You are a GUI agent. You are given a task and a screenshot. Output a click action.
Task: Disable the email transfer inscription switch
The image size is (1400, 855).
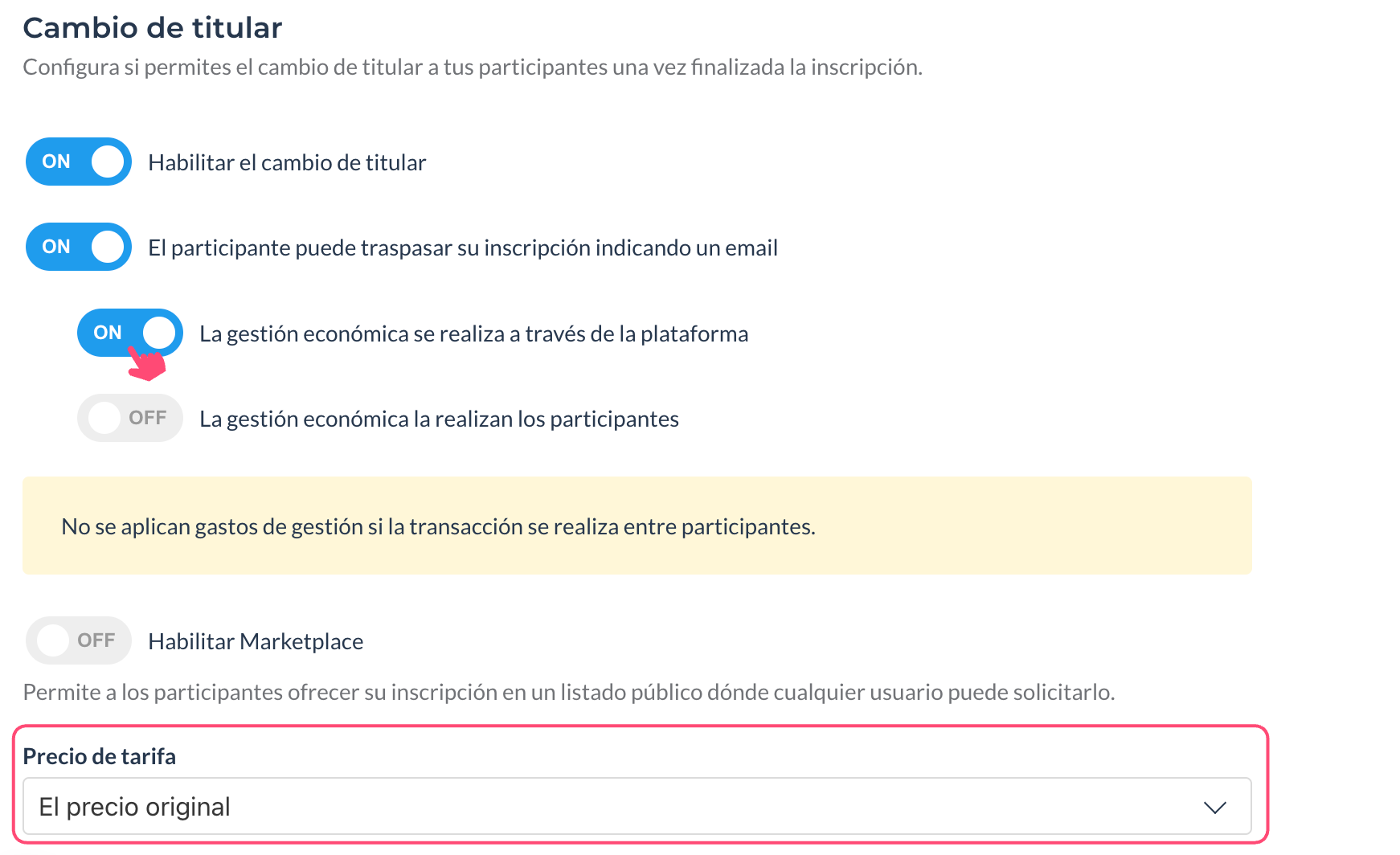[79, 247]
